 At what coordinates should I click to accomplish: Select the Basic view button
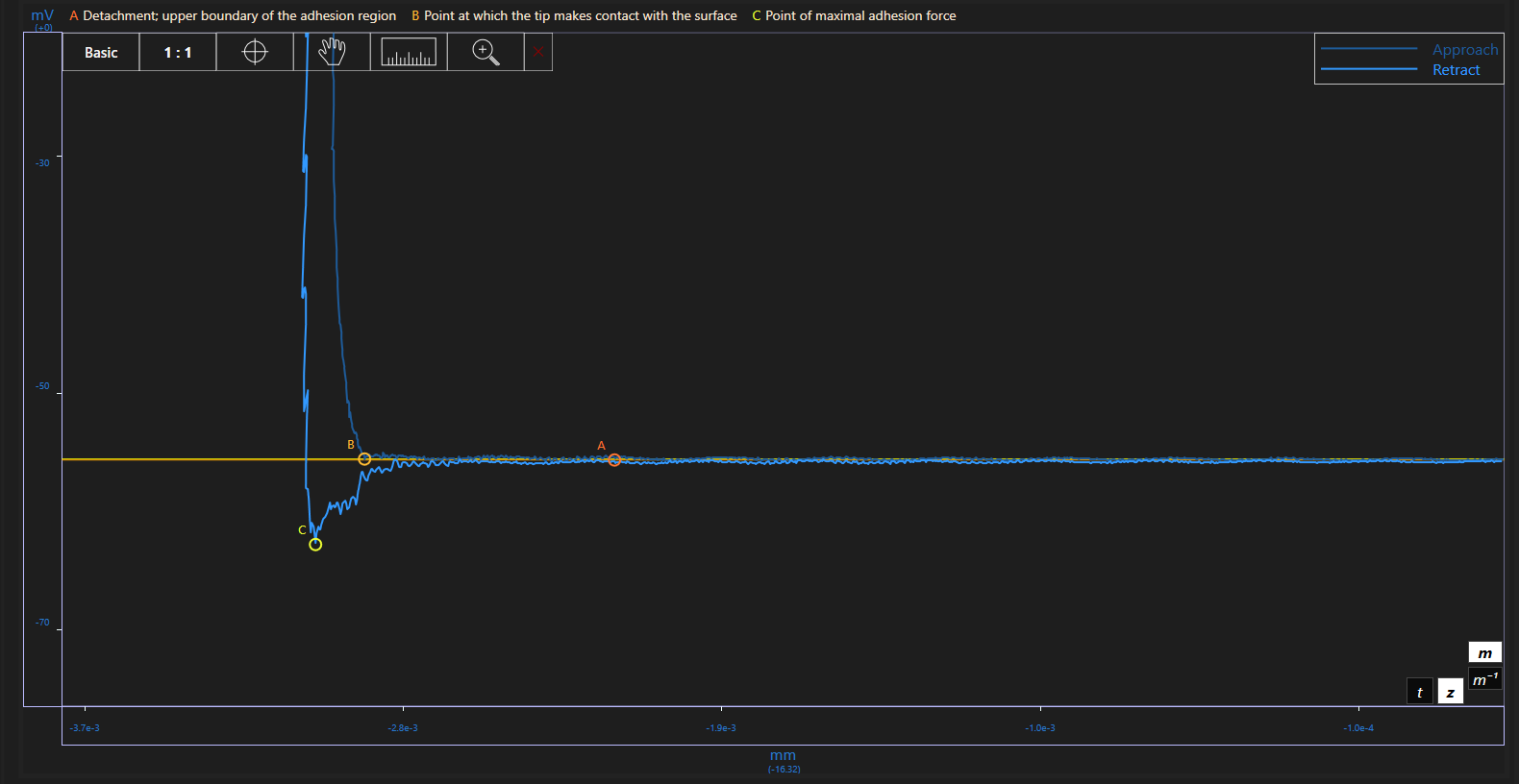click(x=101, y=52)
